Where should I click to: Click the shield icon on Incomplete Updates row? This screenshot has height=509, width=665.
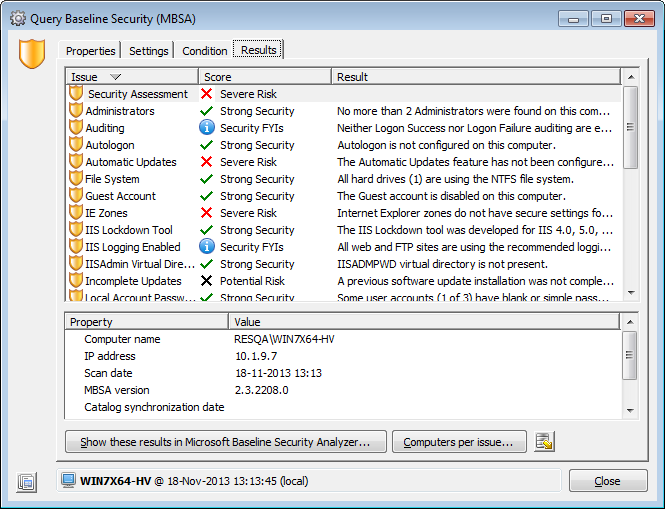[x=76, y=280]
